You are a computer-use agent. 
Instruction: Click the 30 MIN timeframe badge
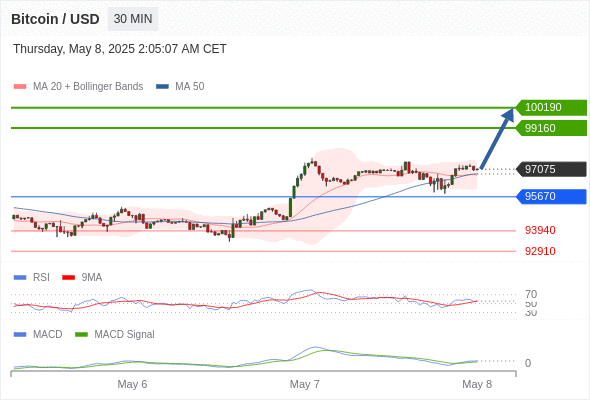coord(133,19)
